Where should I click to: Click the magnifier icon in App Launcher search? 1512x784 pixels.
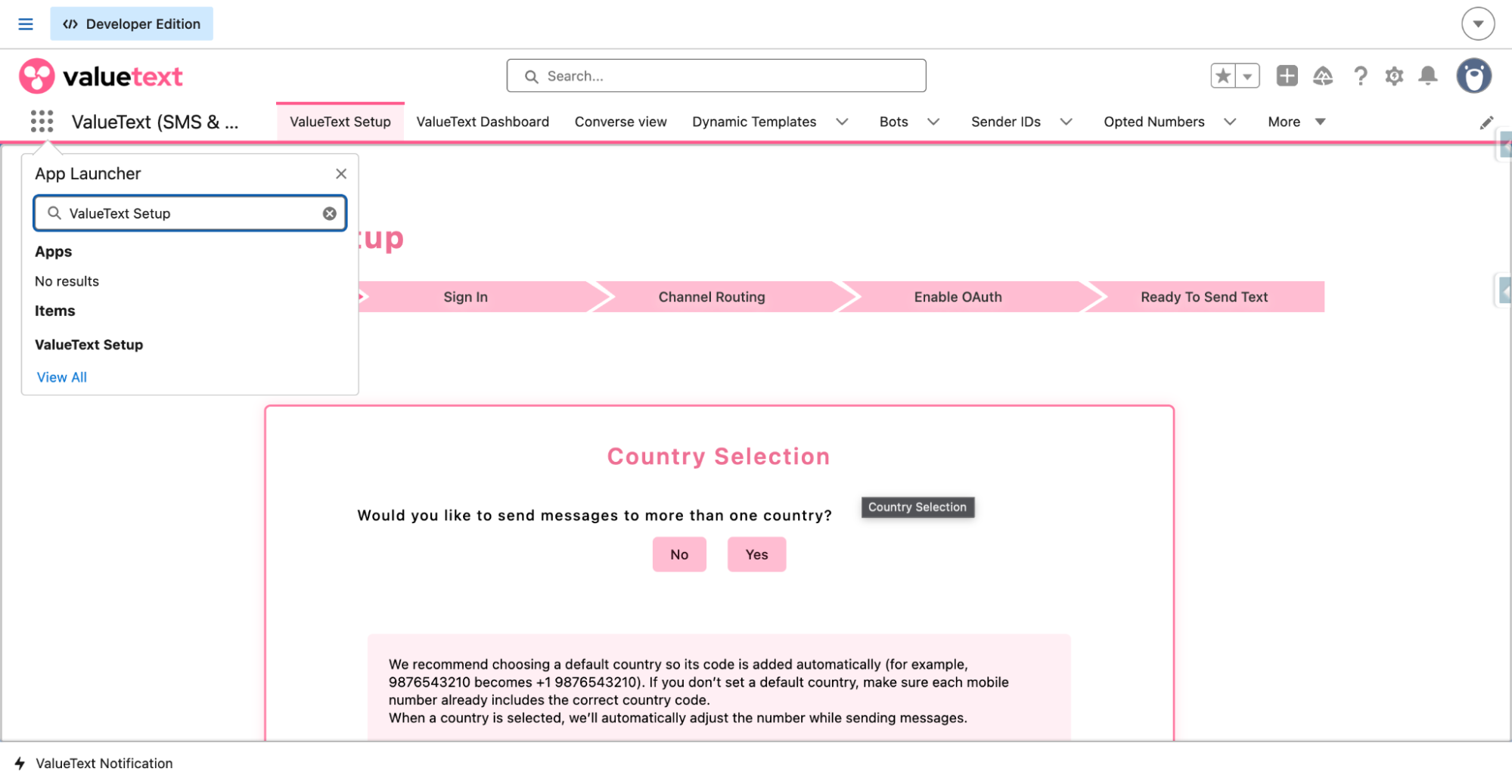pos(54,213)
